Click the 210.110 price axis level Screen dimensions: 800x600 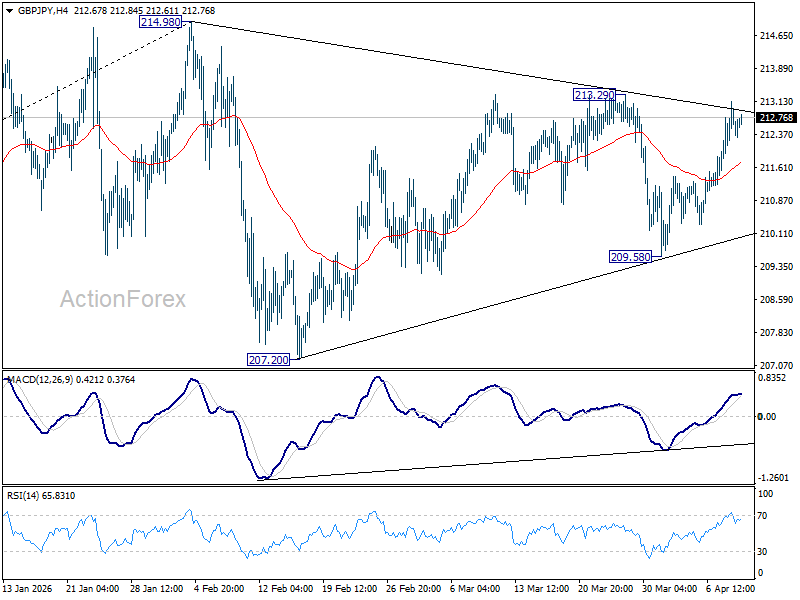point(776,234)
